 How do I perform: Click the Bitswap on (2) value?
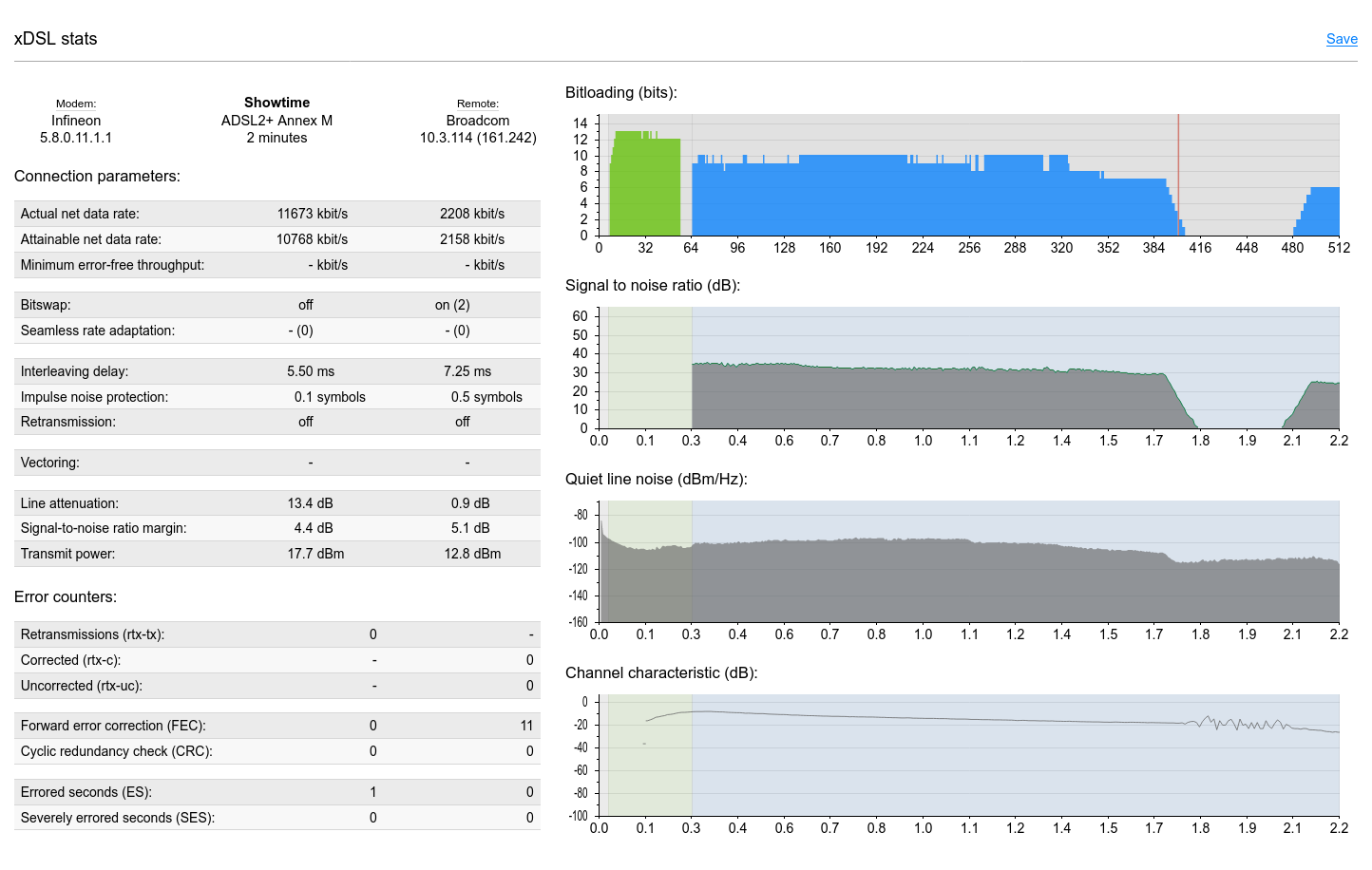(x=452, y=305)
